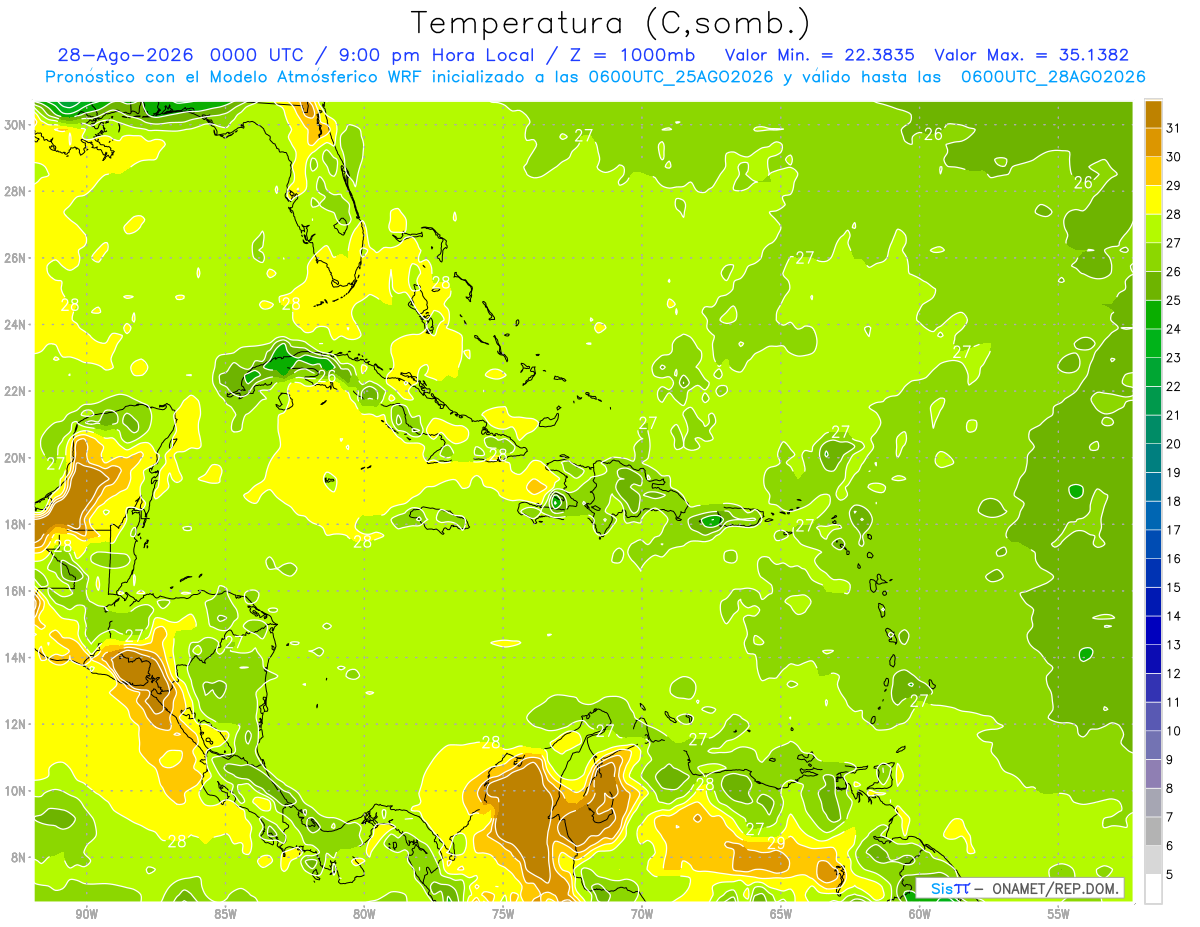This screenshot has height=927, width=1200.
Task: Click the legend scale value '5'
Action: (1171, 876)
